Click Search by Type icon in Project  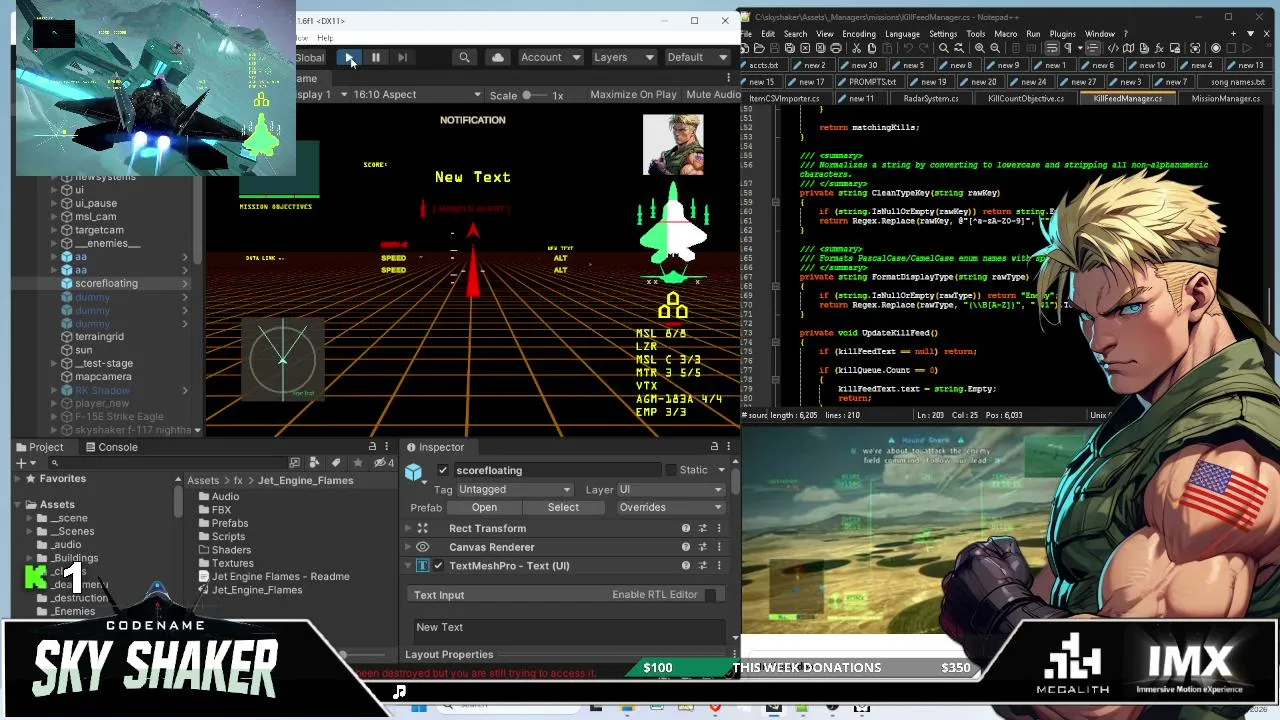pos(315,463)
